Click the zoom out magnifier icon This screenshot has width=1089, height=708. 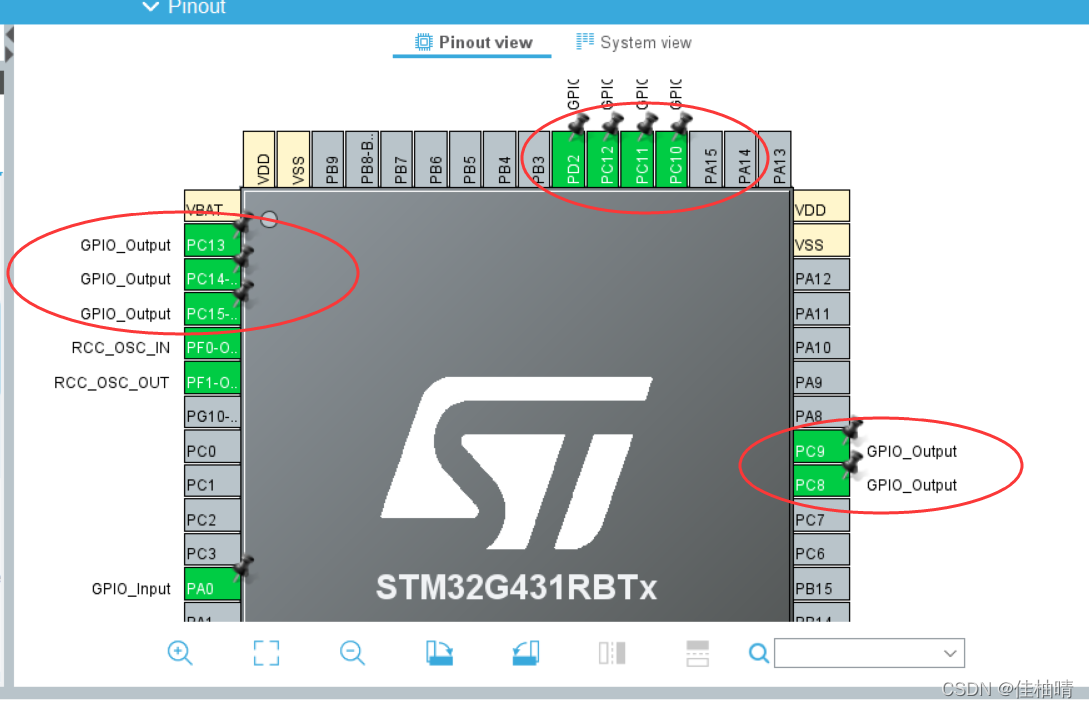click(x=352, y=652)
